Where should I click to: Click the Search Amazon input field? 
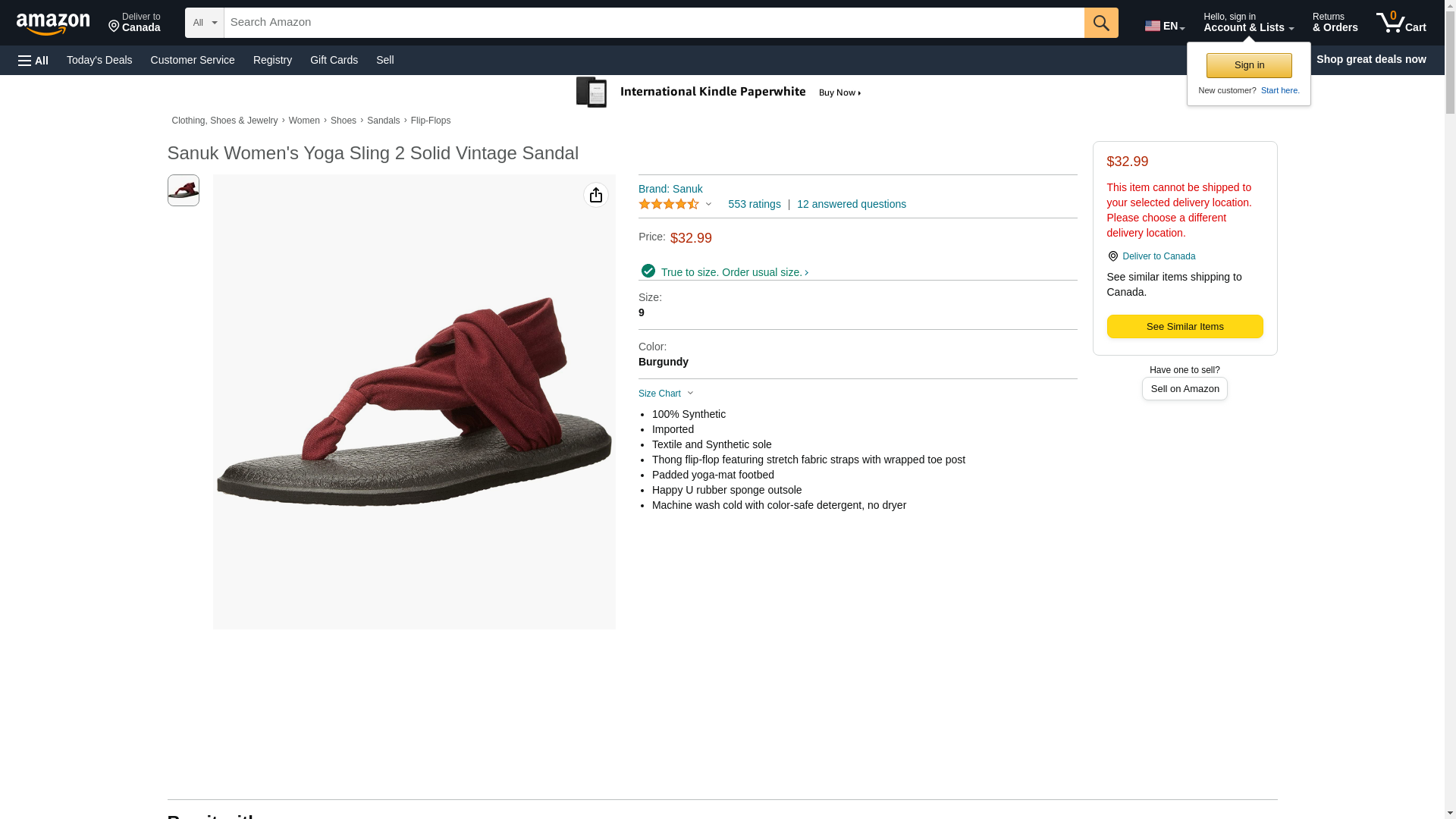pos(654,23)
